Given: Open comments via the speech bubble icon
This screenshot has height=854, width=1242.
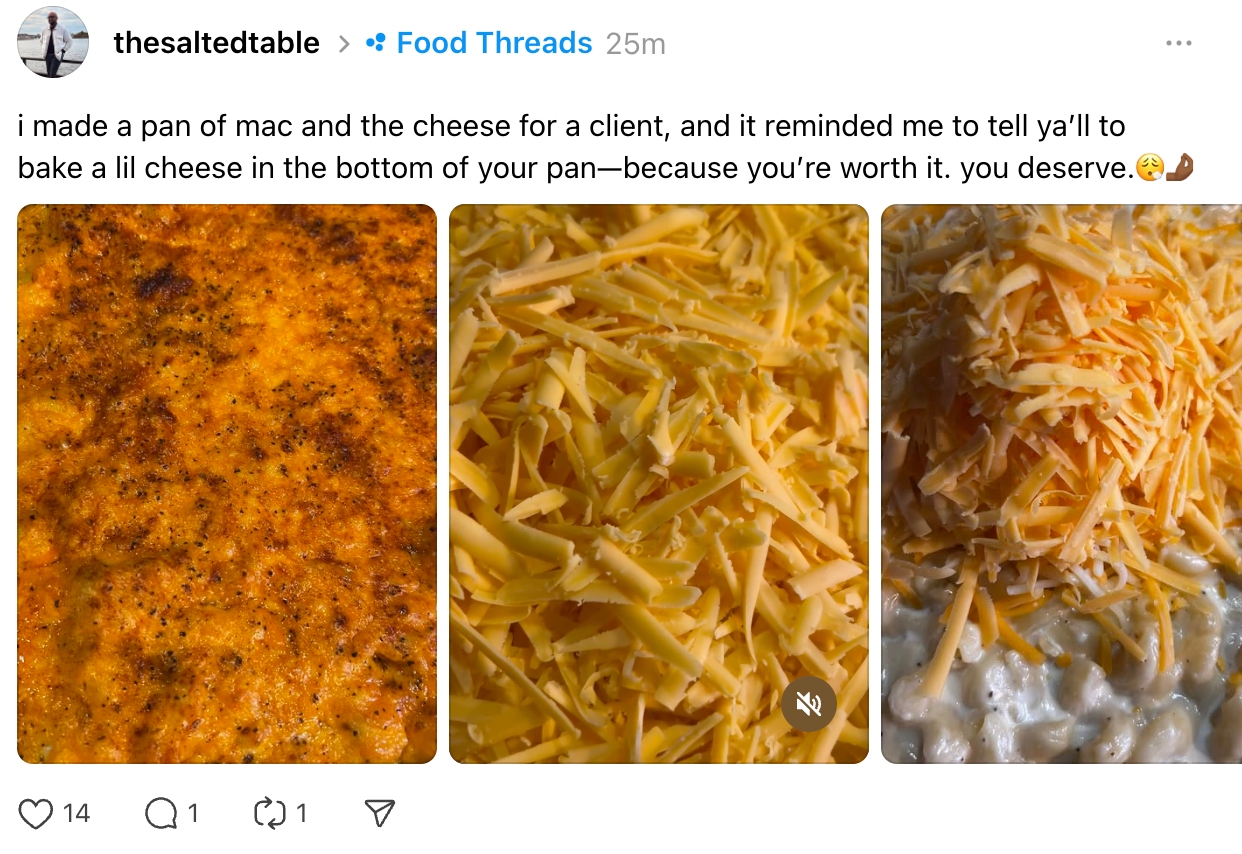Looking at the screenshot, I should coord(160,814).
